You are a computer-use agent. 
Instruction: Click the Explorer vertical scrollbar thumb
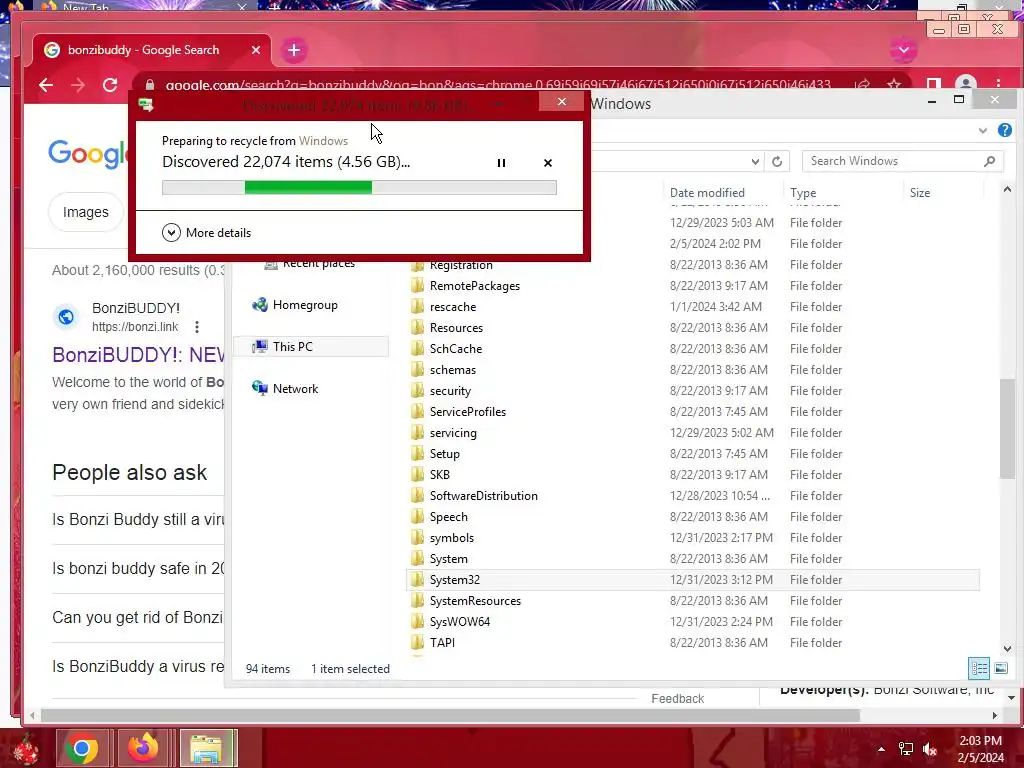coord(1006,428)
